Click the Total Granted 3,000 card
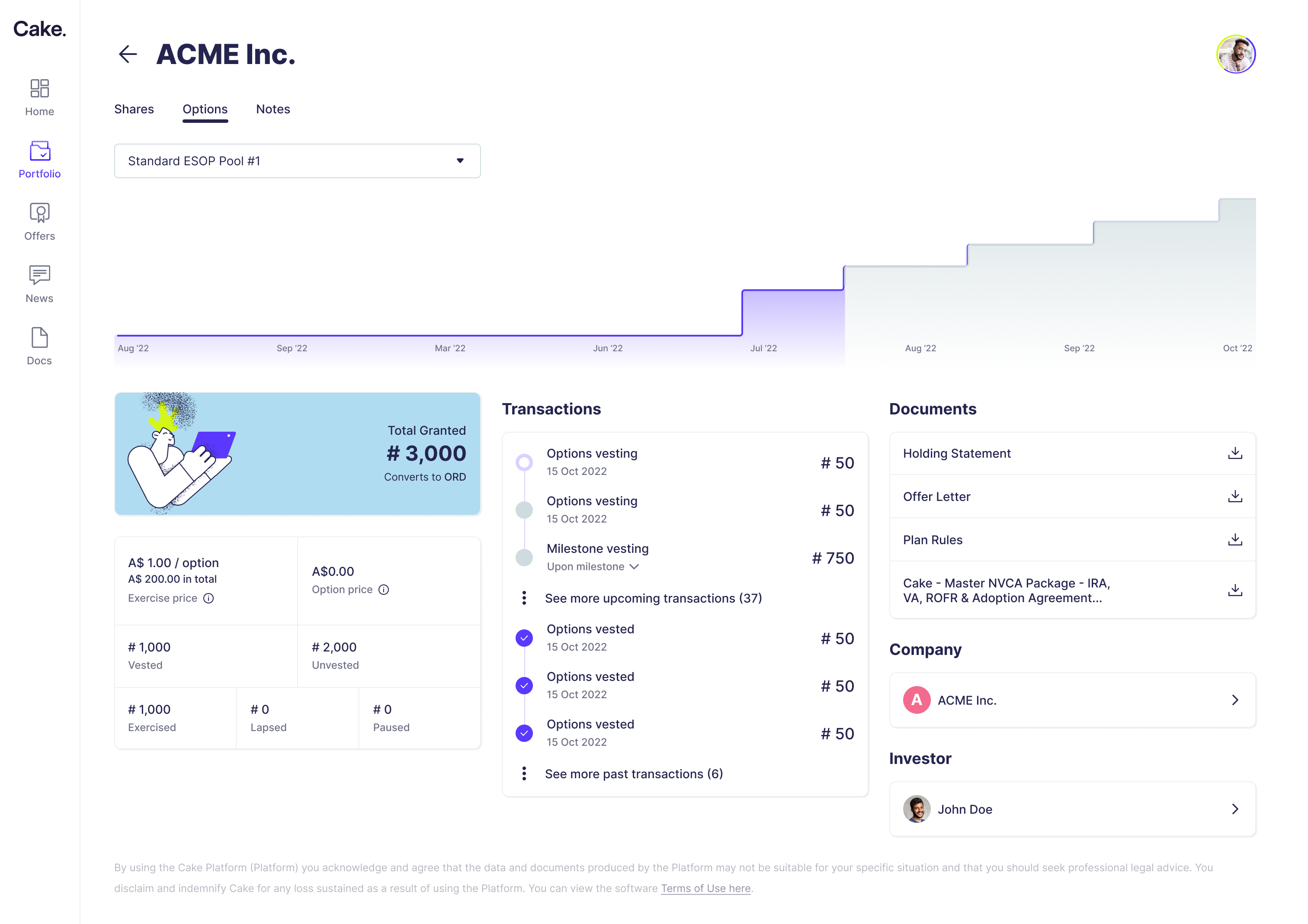 click(298, 454)
